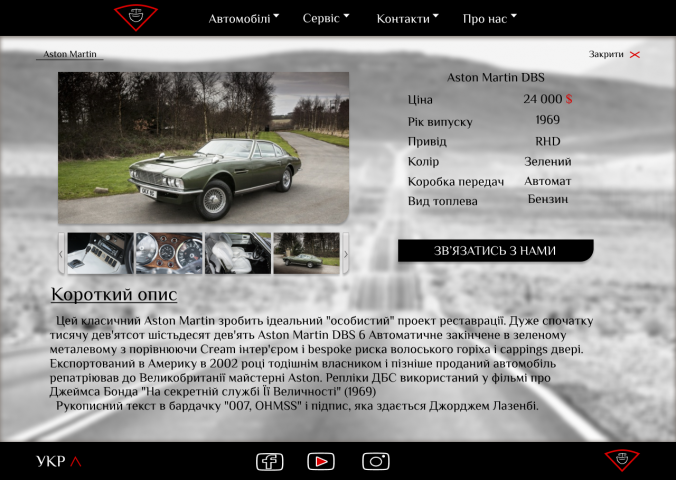Expand the Контакти dropdown arrow

[435, 16]
